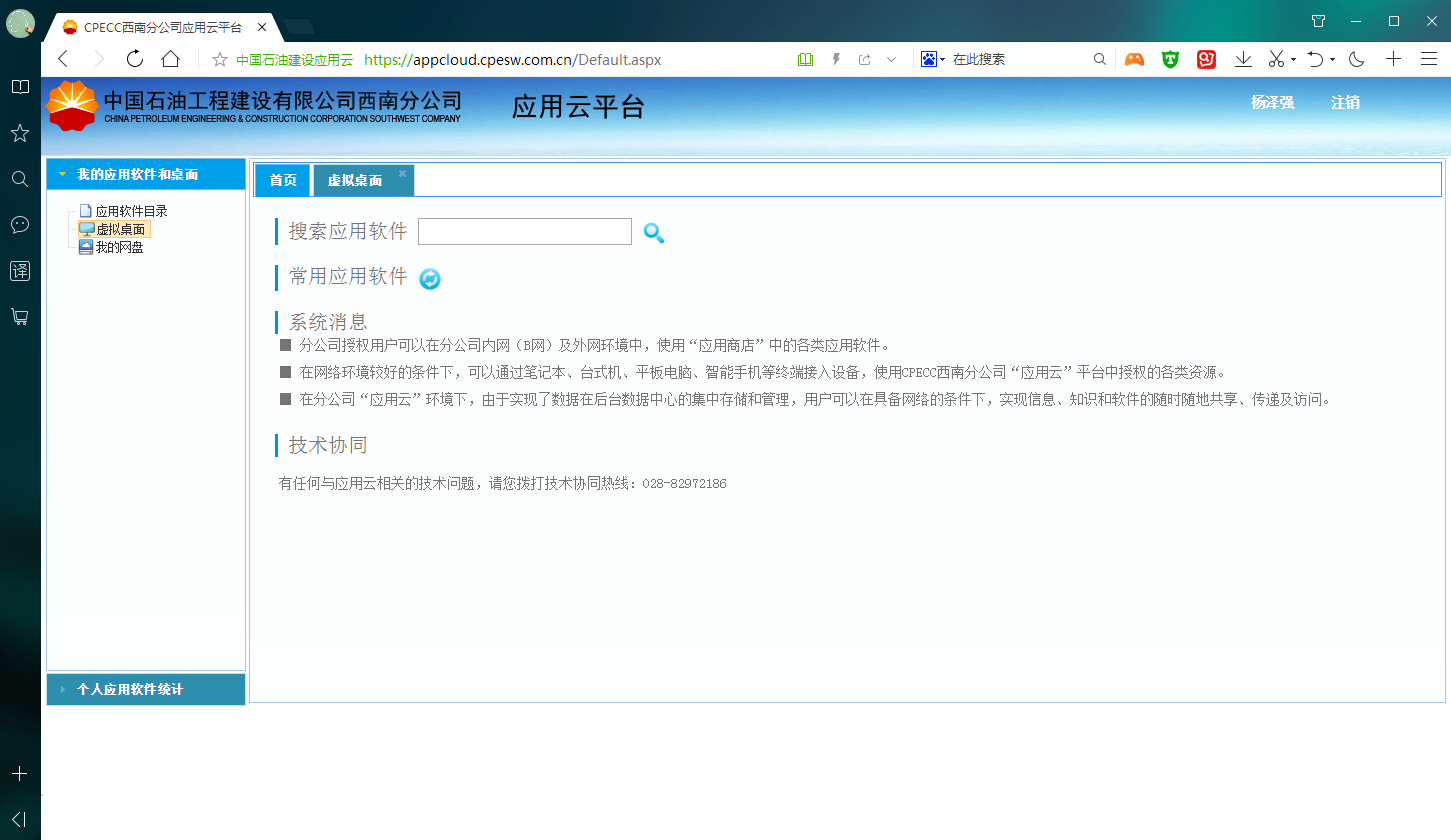Open the browser home page icon
1451x840 pixels.
pos(171,59)
